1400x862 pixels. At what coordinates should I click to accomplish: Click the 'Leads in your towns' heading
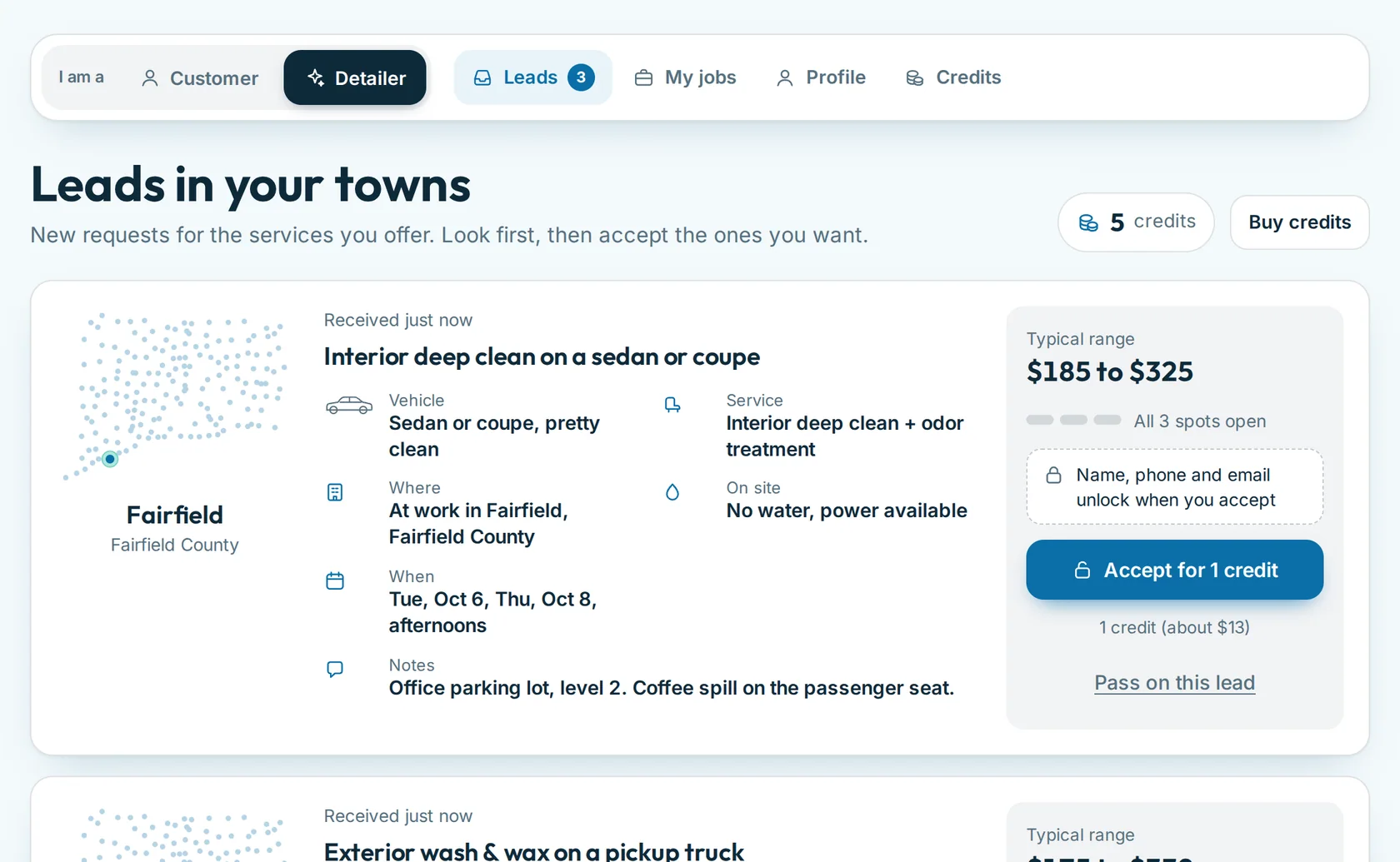tap(251, 185)
